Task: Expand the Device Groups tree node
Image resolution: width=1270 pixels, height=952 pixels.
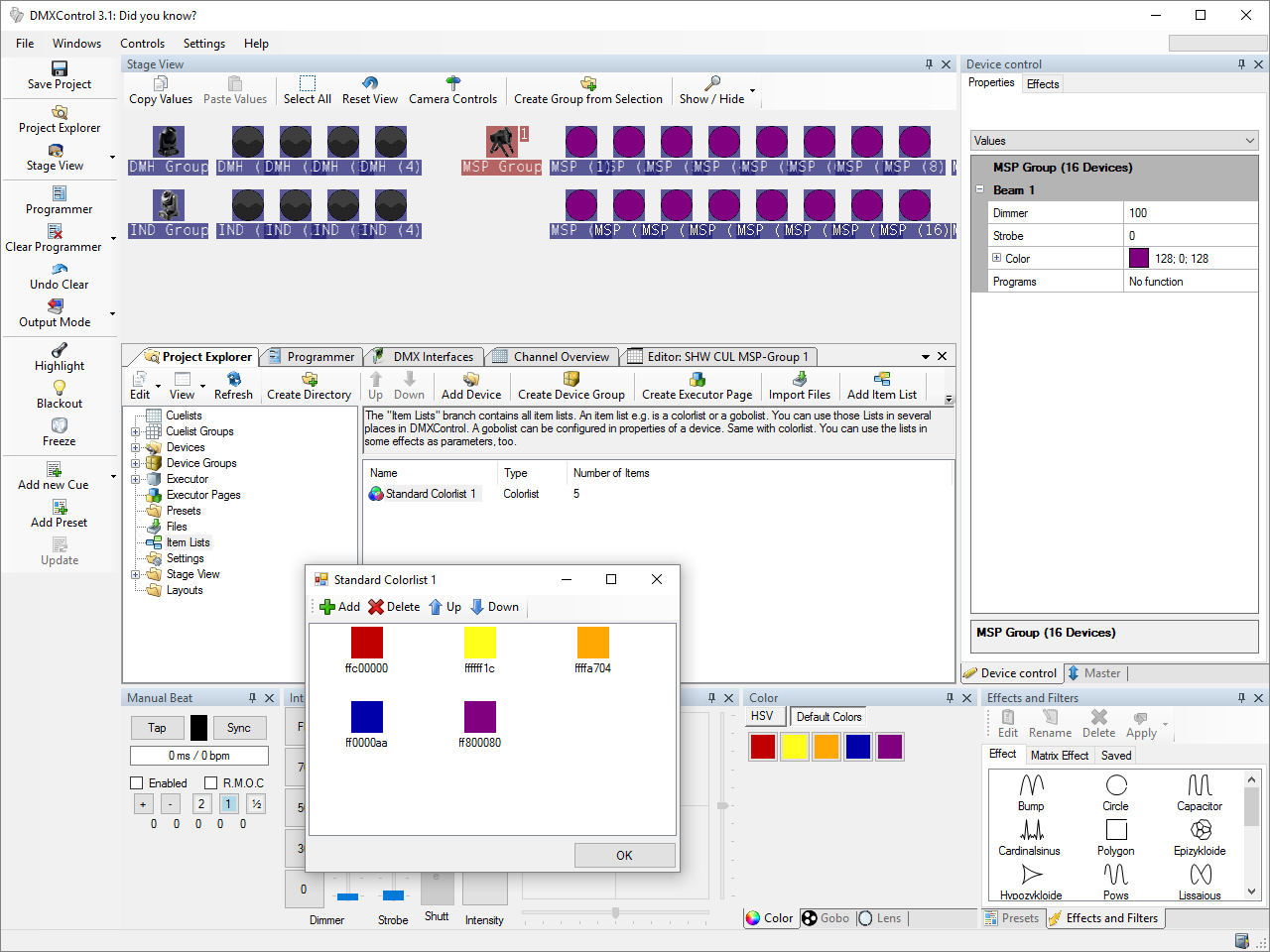Action: click(136, 463)
